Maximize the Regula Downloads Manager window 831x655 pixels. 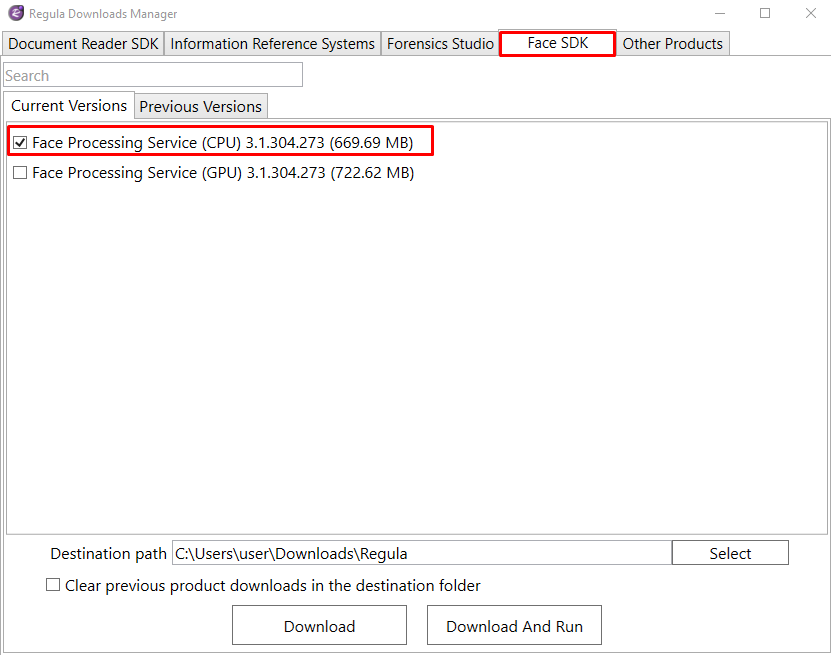click(x=765, y=13)
